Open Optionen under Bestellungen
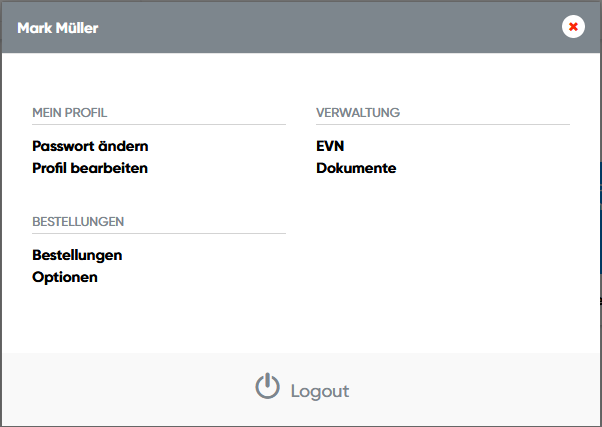602x427 pixels. coord(65,277)
